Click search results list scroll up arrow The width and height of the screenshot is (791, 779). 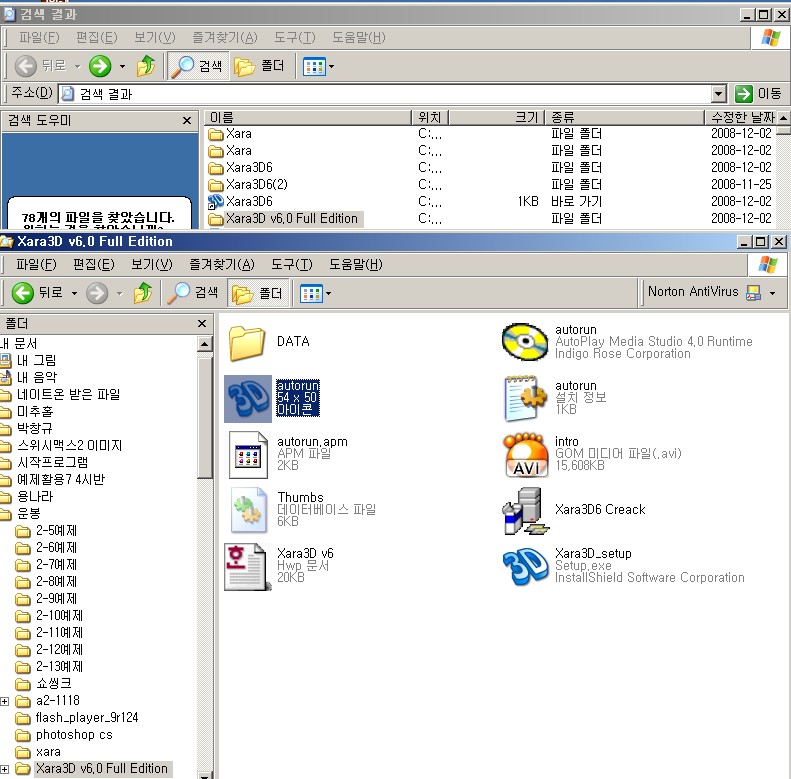click(783, 118)
